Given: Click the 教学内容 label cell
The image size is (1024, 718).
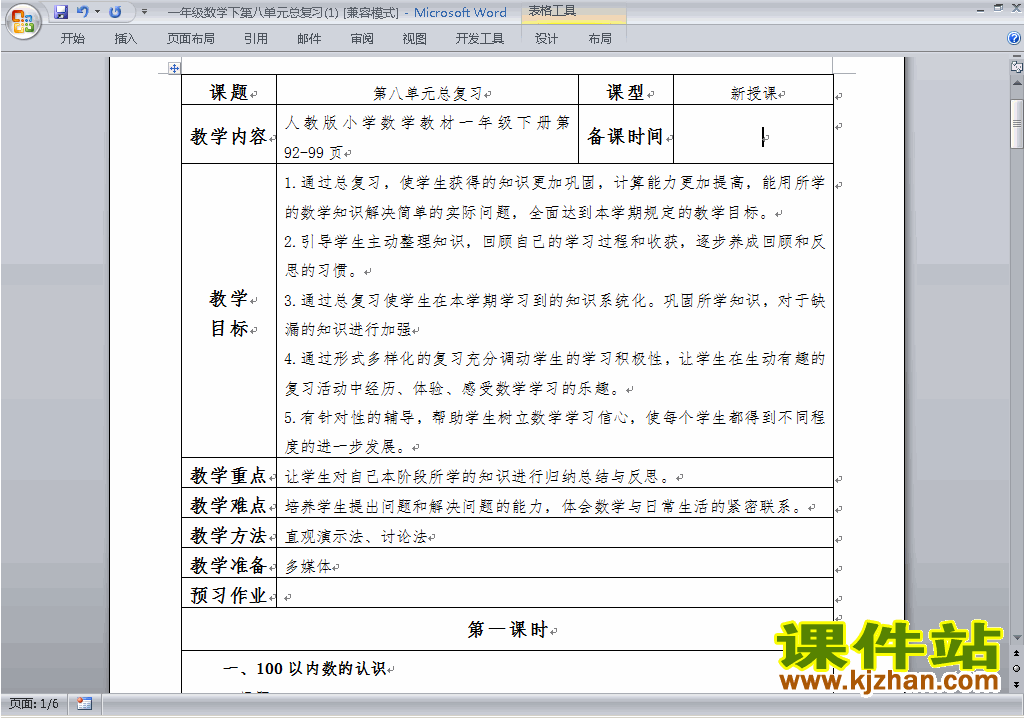Looking at the screenshot, I should pos(229,135).
